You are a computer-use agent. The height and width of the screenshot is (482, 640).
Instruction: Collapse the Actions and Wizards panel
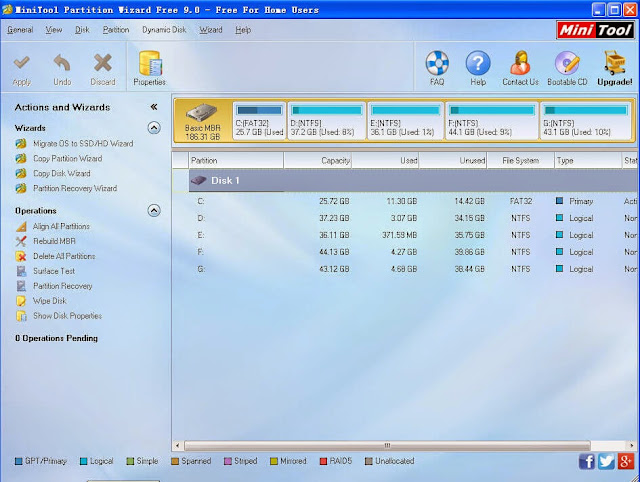(x=153, y=107)
